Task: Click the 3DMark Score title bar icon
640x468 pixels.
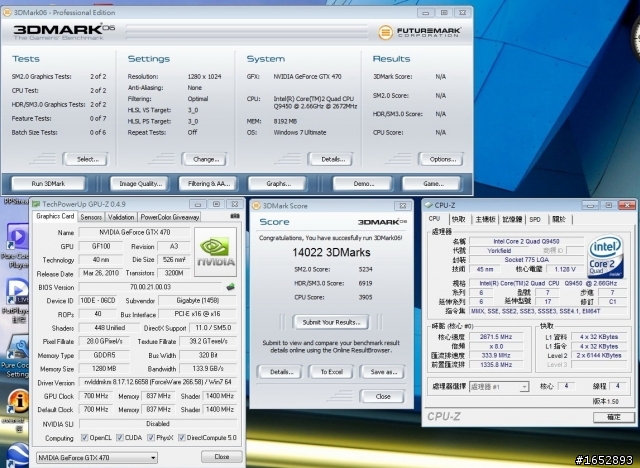Action: pos(256,206)
